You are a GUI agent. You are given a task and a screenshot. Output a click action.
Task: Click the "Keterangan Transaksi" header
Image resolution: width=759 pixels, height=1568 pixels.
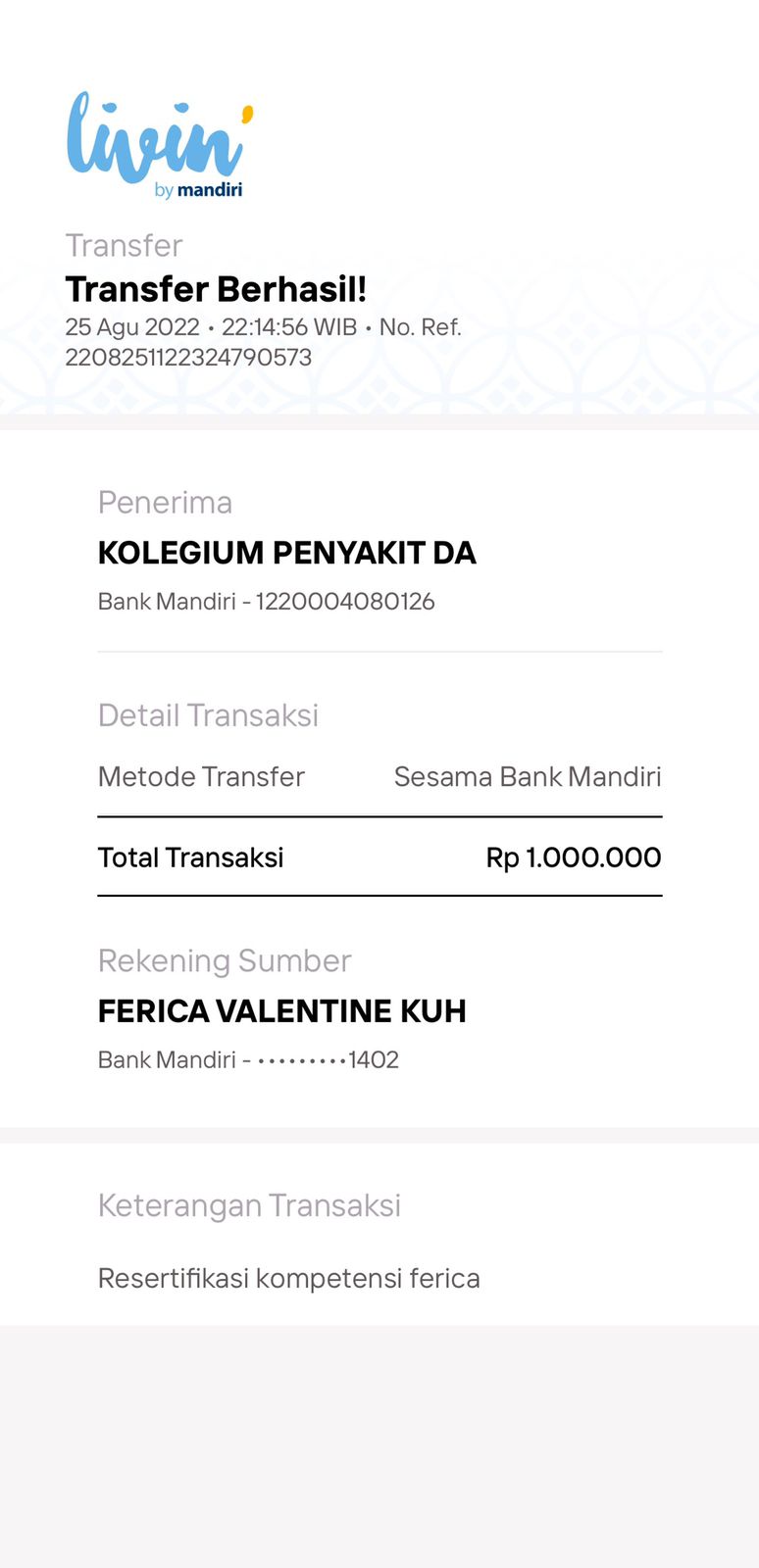(x=249, y=1205)
